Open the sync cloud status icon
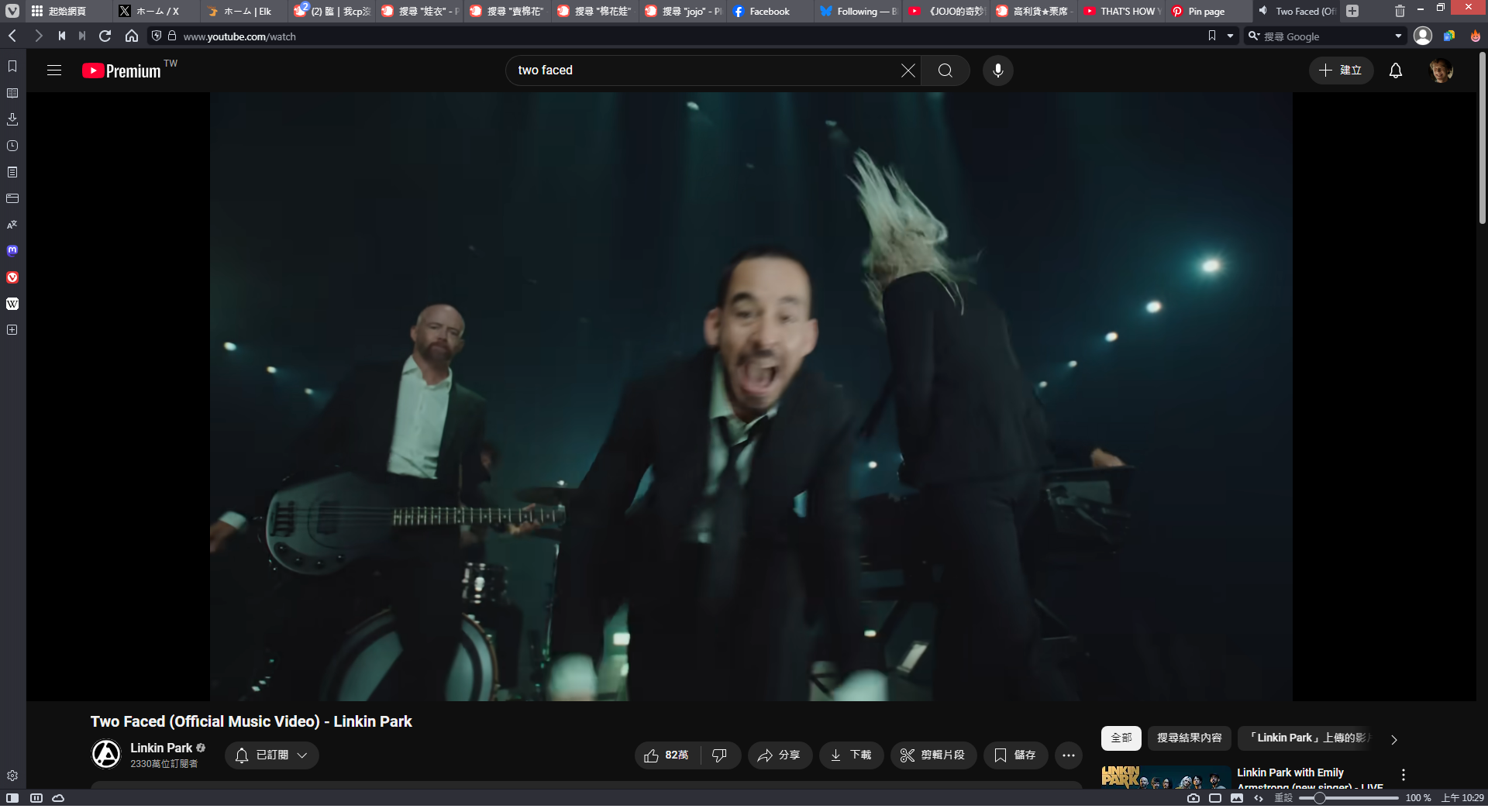The width and height of the screenshot is (1488, 812). point(58,798)
